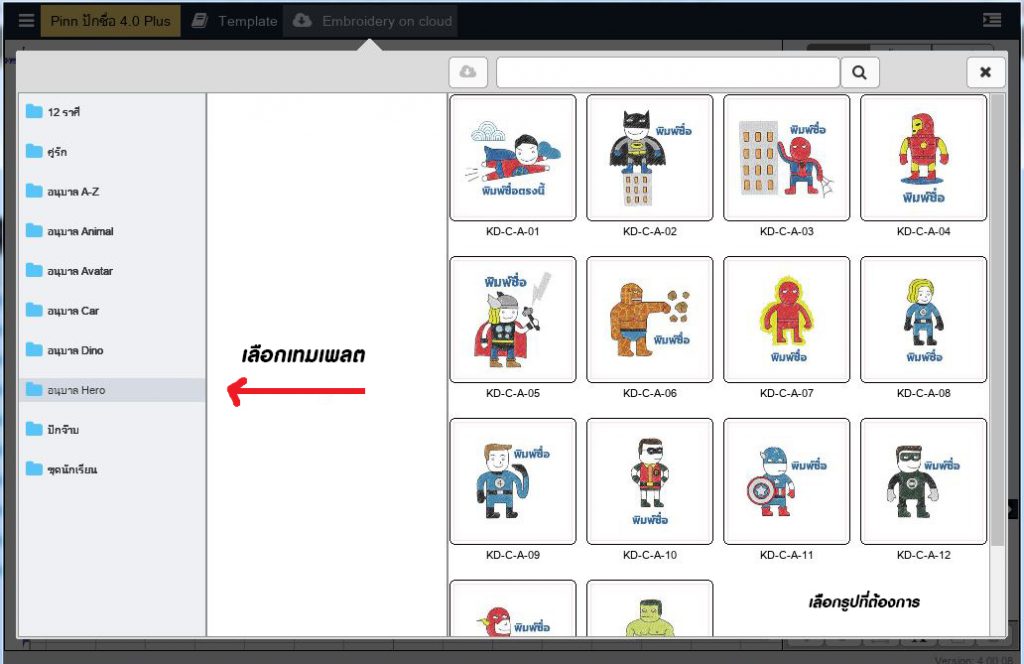1024x664 pixels.
Task: Select the Spider-Man template KD-C-A-03
Action: pyautogui.click(x=786, y=157)
